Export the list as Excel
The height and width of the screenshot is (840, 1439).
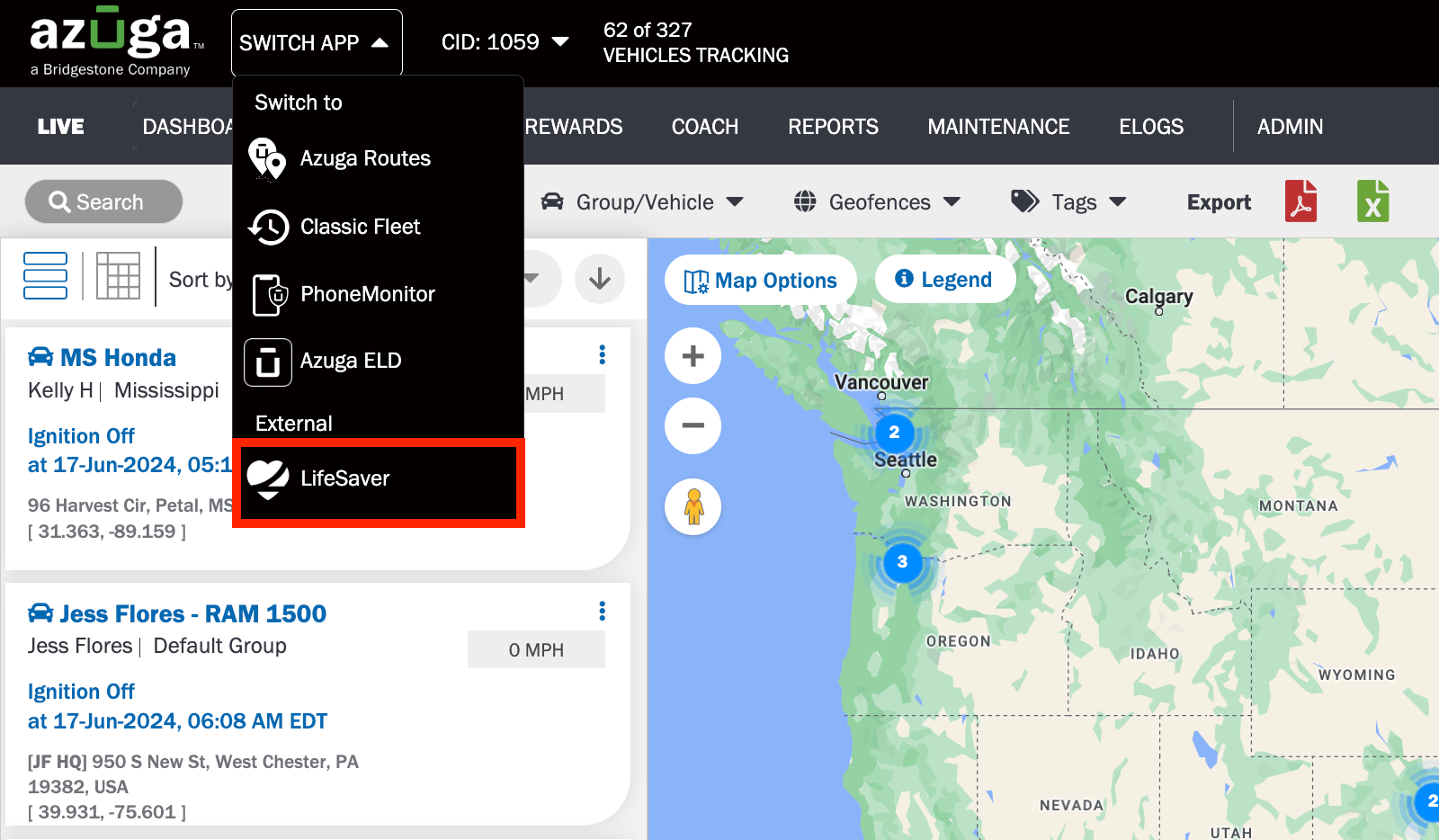coord(1373,201)
